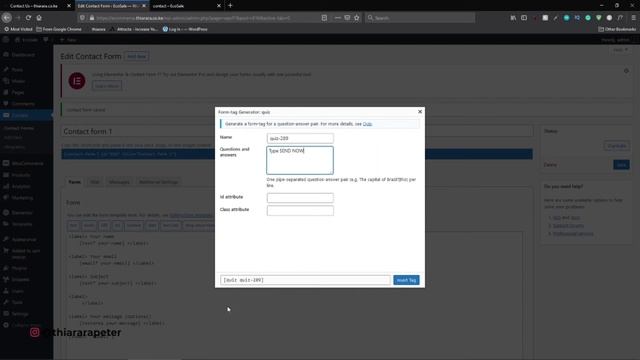This screenshot has height=360, width=640.
Task: Close the Contact Us browser tab
Action: [69, 6]
